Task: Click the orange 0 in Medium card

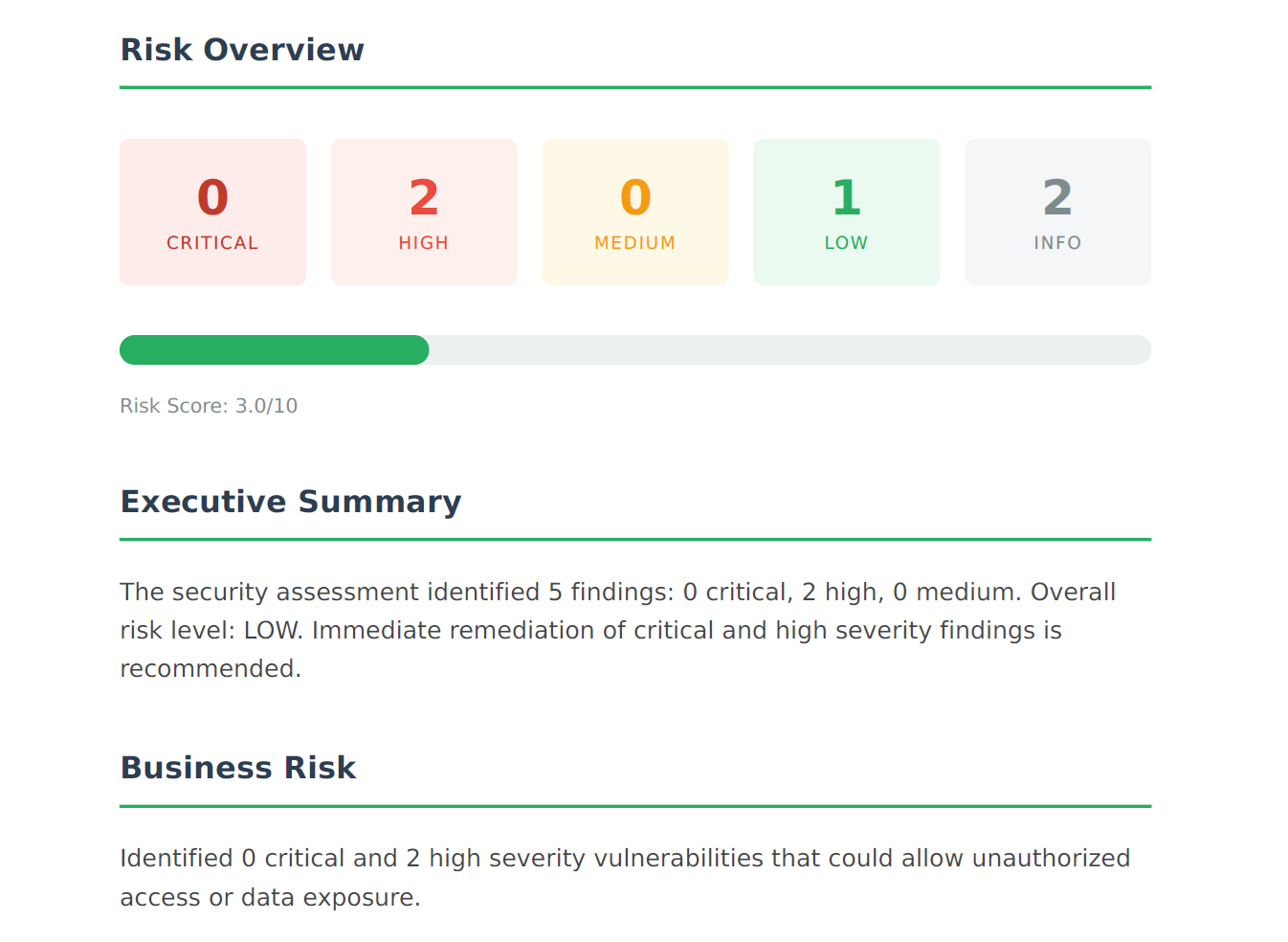Action: click(635, 198)
